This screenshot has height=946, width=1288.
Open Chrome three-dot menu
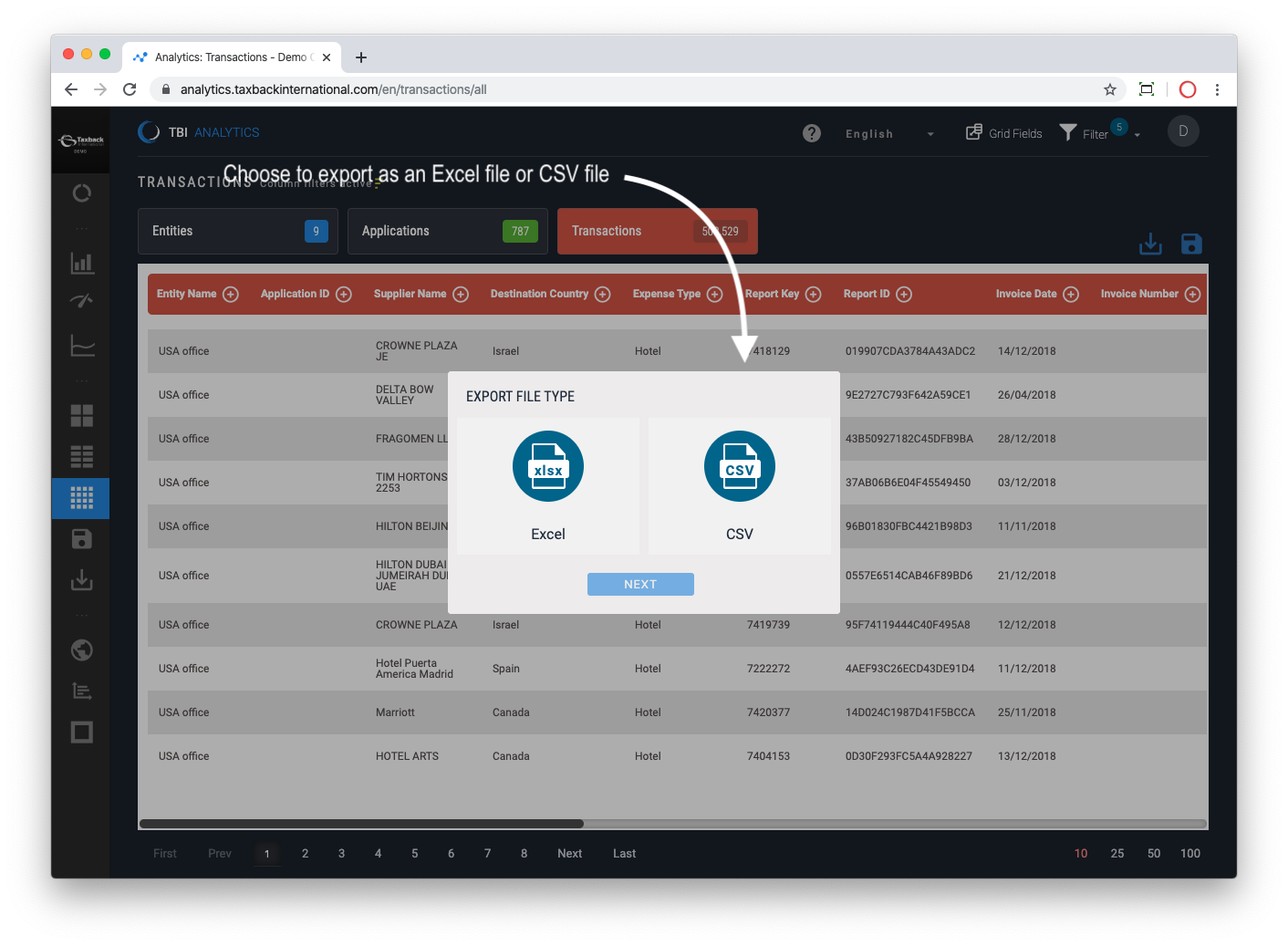point(1217,89)
